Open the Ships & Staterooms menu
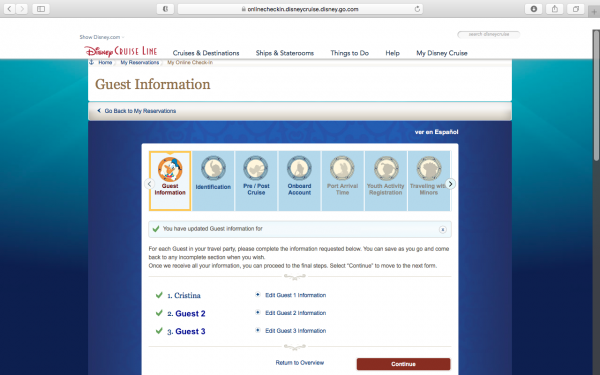This screenshot has width=600, height=375. point(285,53)
